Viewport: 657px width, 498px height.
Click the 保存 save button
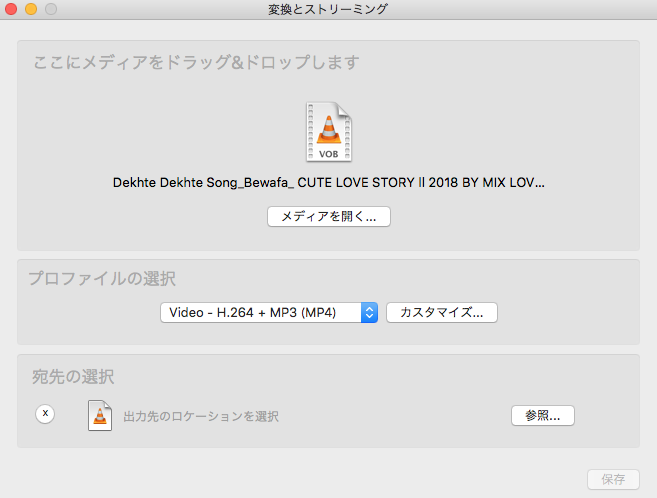pyautogui.click(x=613, y=479)
